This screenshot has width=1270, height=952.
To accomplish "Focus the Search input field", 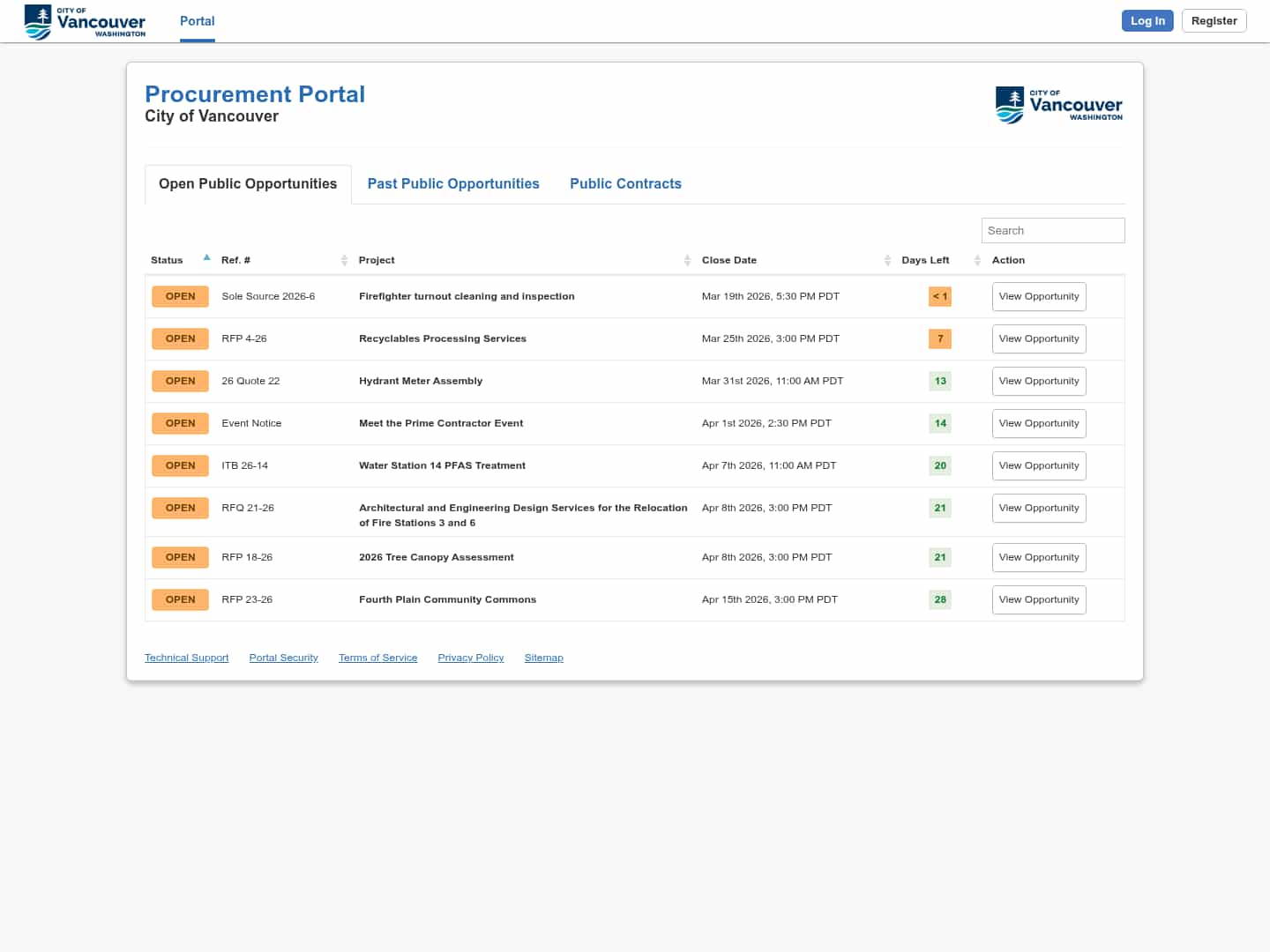I will click(1052, 231).
